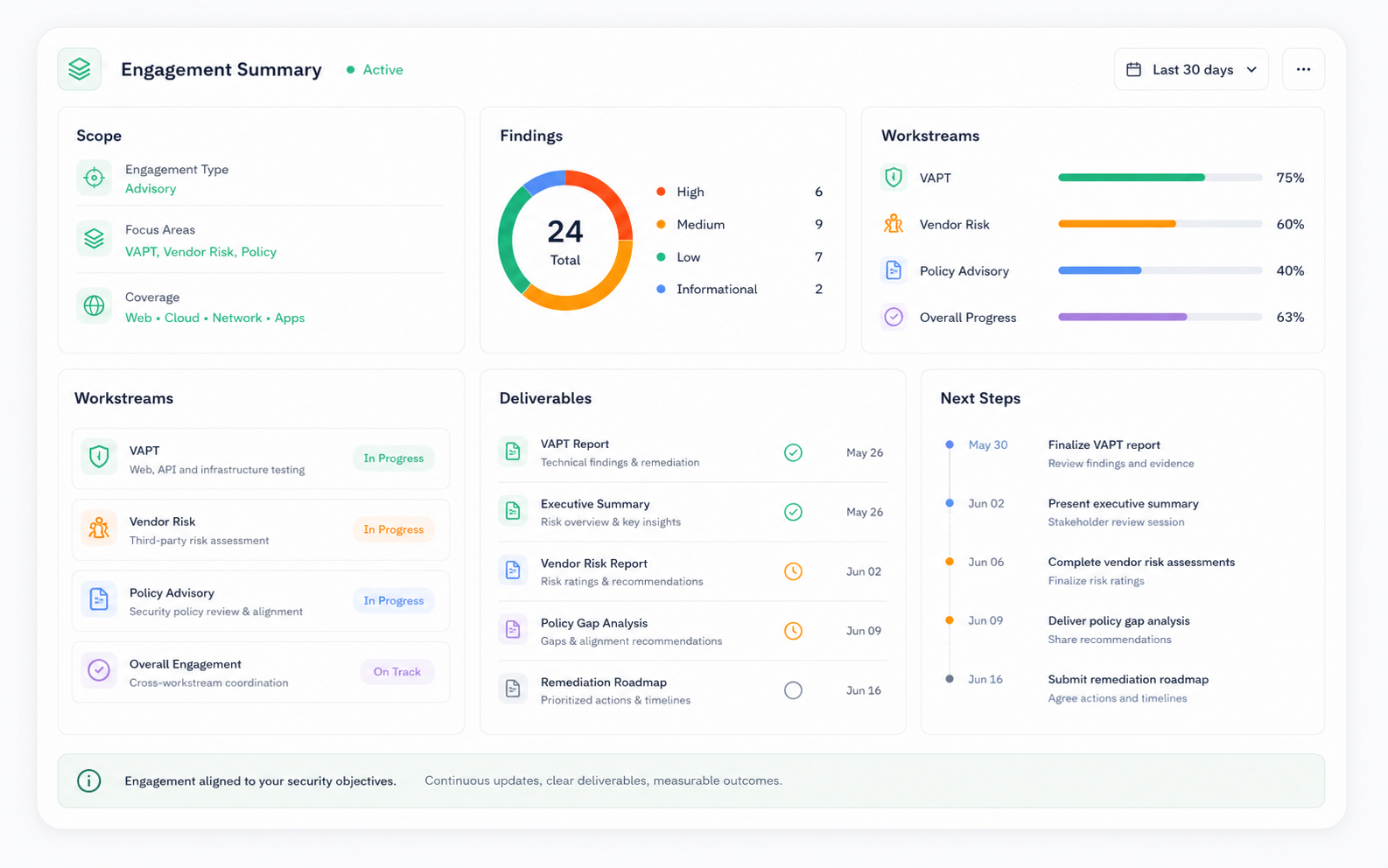Click the Jun 09 timeline marker dot
Viewport: 1388px width, 868px height.
[950, 620]
